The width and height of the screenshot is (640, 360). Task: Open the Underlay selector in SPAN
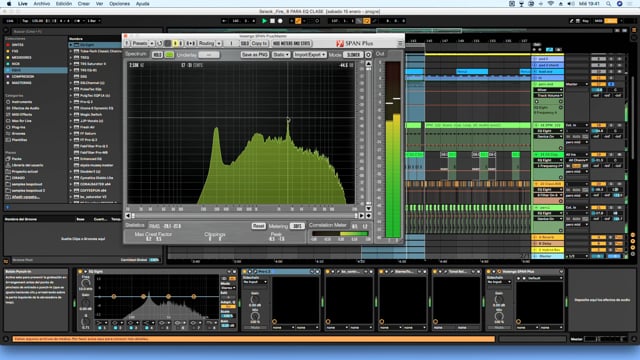tap(209, 55)
